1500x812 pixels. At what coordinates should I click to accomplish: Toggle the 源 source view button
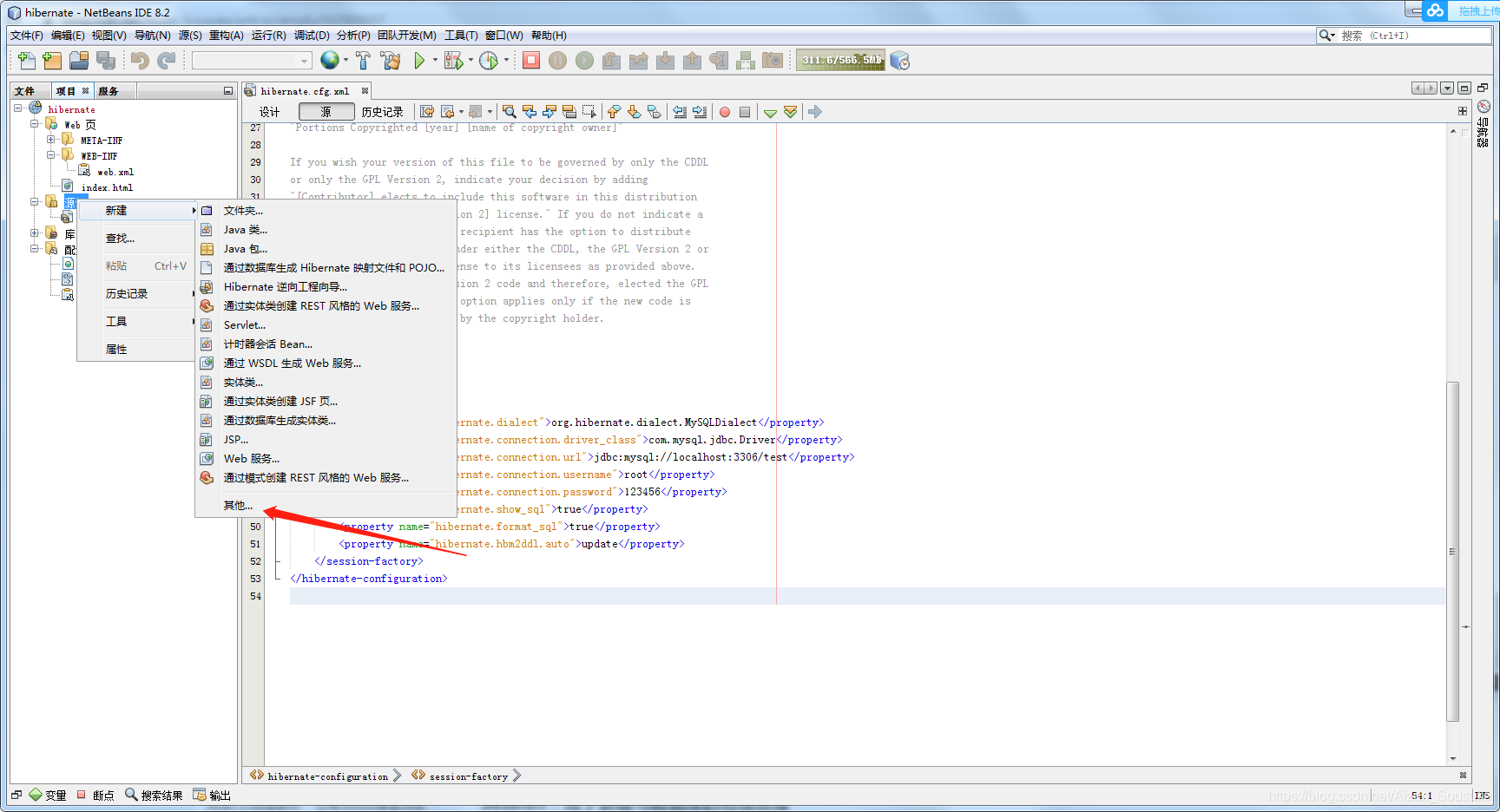(x=326, y=112)
